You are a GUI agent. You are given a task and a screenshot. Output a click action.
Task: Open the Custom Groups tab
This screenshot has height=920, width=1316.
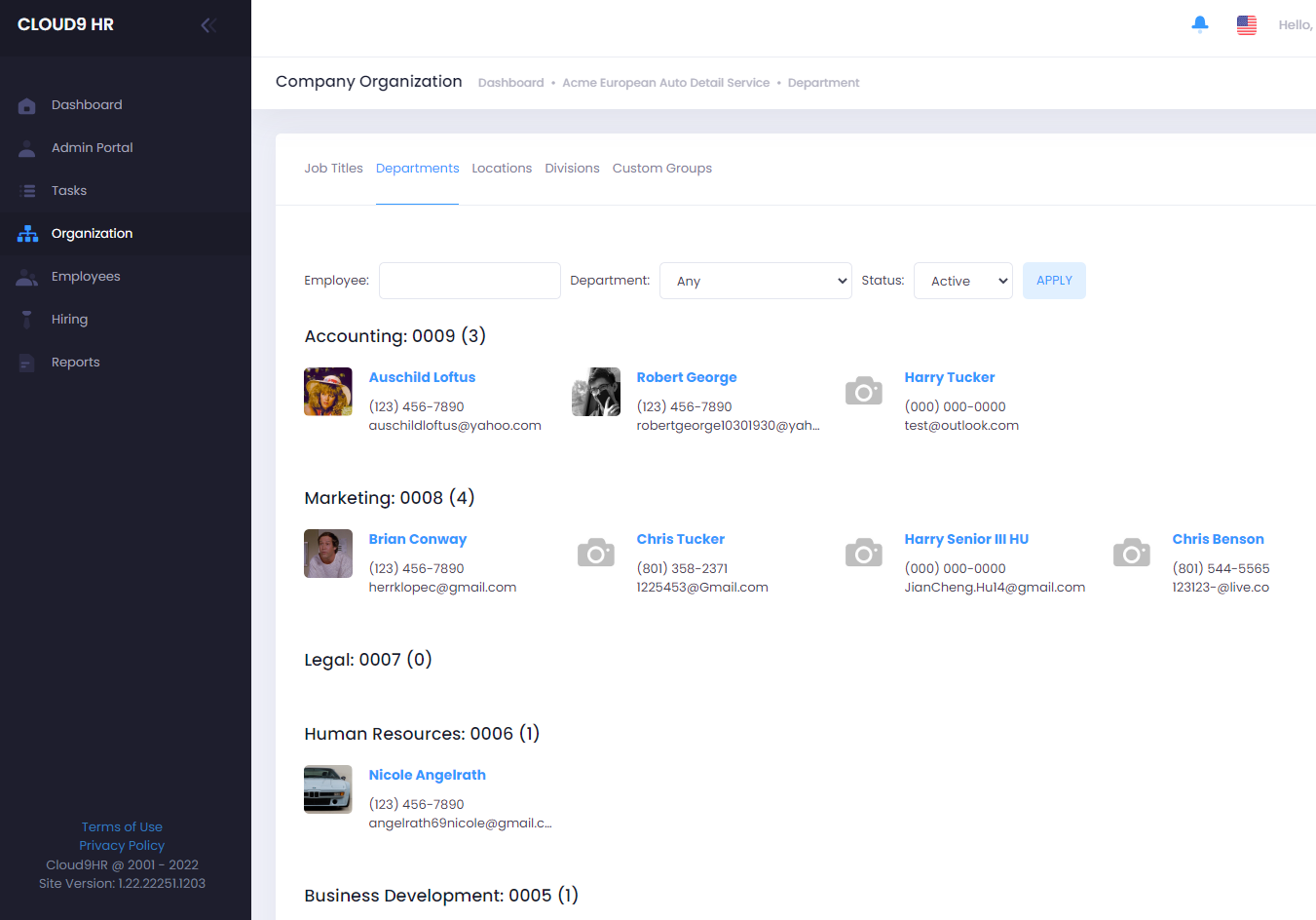tap(661, 168)
